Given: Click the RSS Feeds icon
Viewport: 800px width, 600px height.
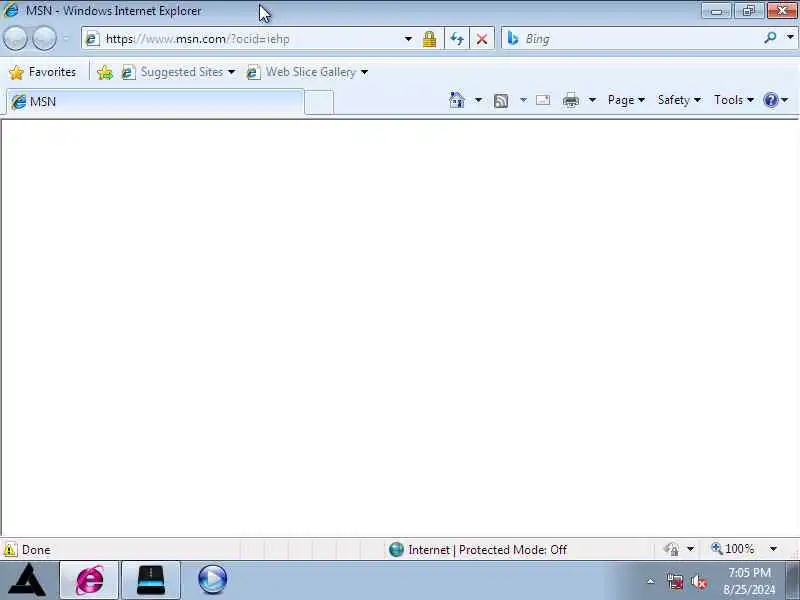Looking at the screenshot, I should pyautogui.click(x=501, y=101).
